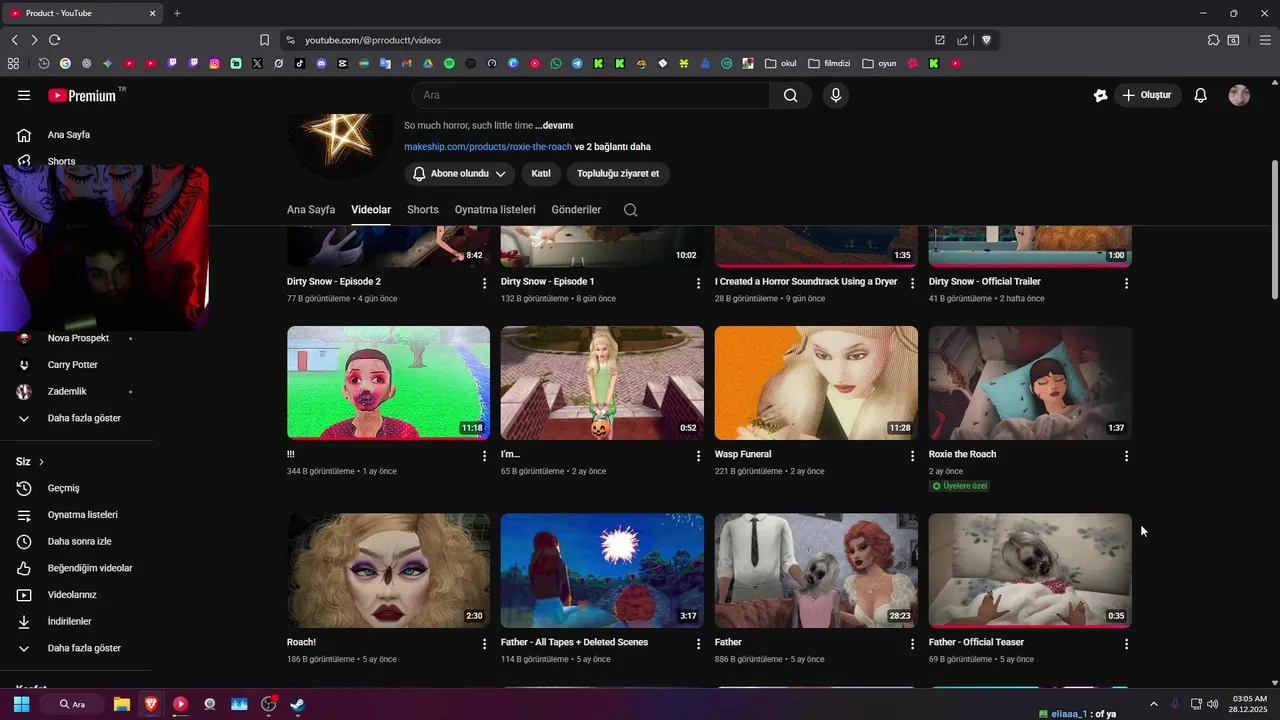This screenshot has height=720, width=1280.
Task: Switch to the channel Shorts tab
Action: click(423, 210)
